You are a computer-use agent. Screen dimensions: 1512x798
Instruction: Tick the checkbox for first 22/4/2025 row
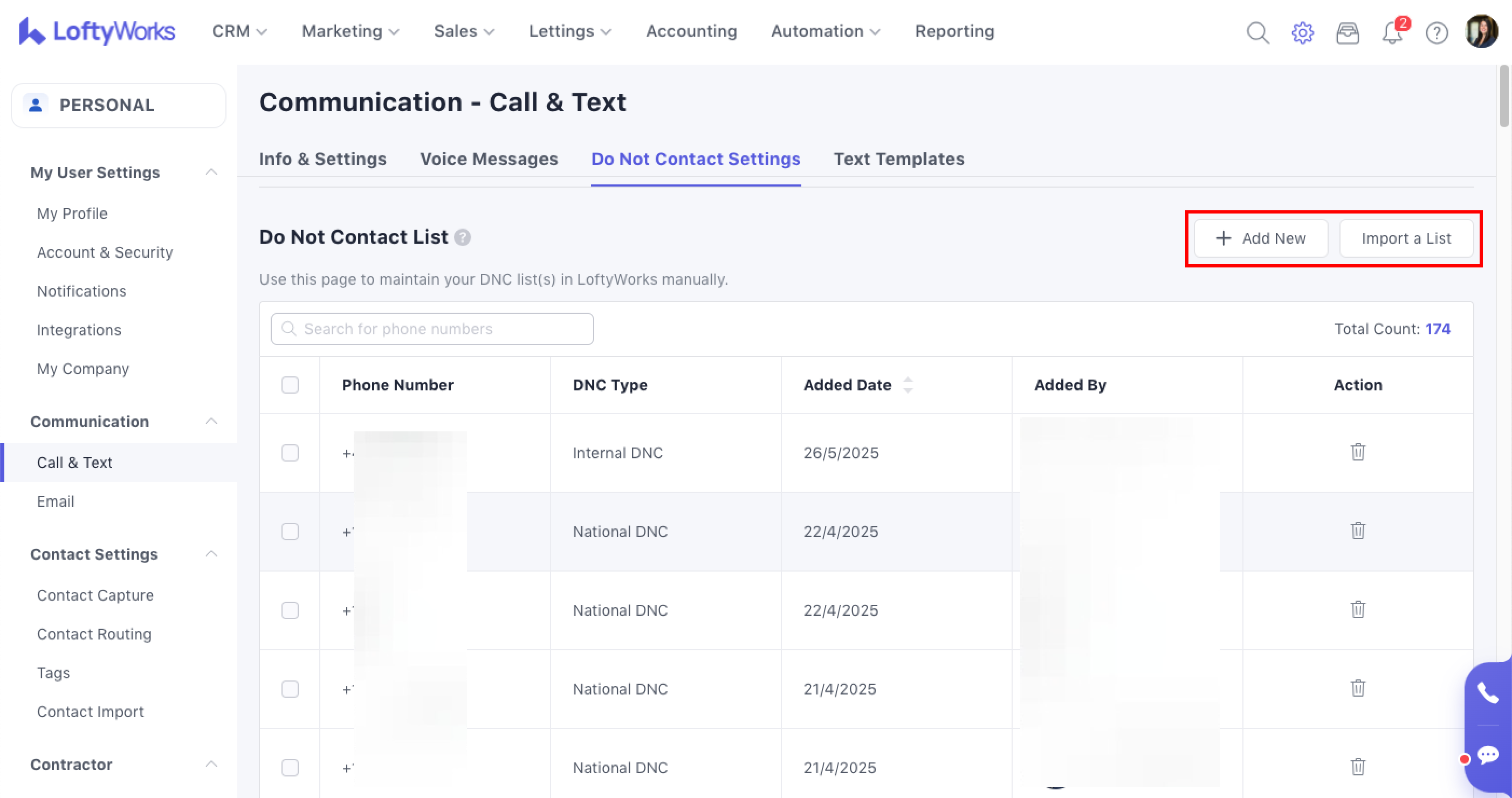click(x=290, y=532)
